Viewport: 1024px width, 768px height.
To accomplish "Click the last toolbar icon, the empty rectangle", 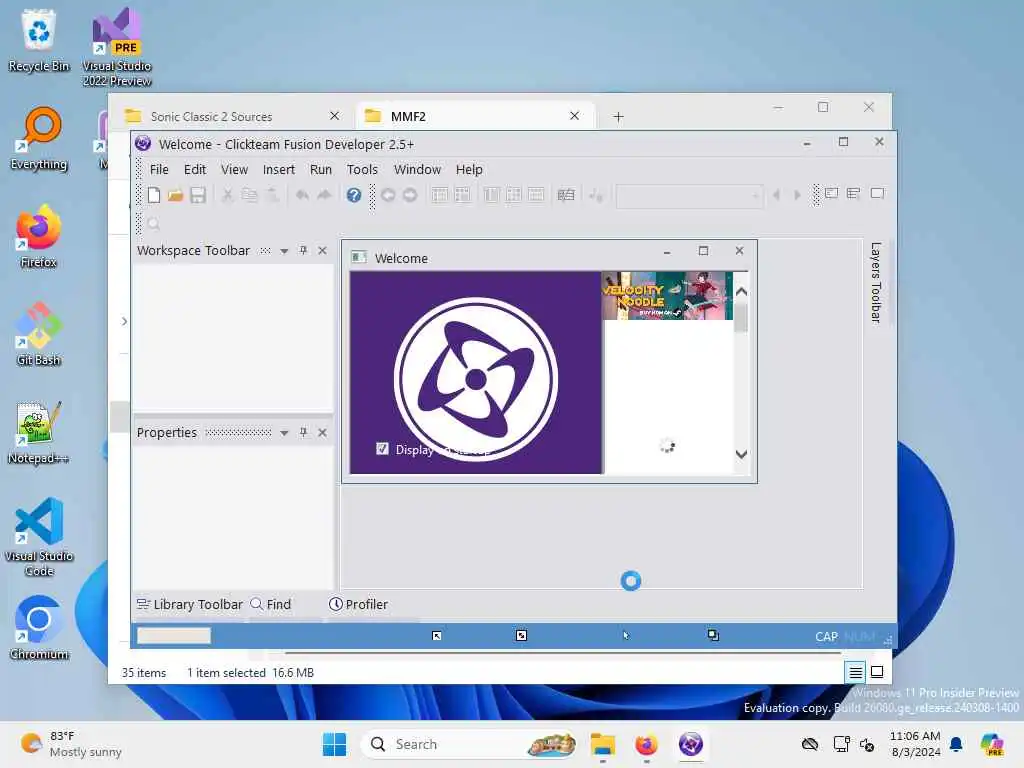I will pos(877,193).
